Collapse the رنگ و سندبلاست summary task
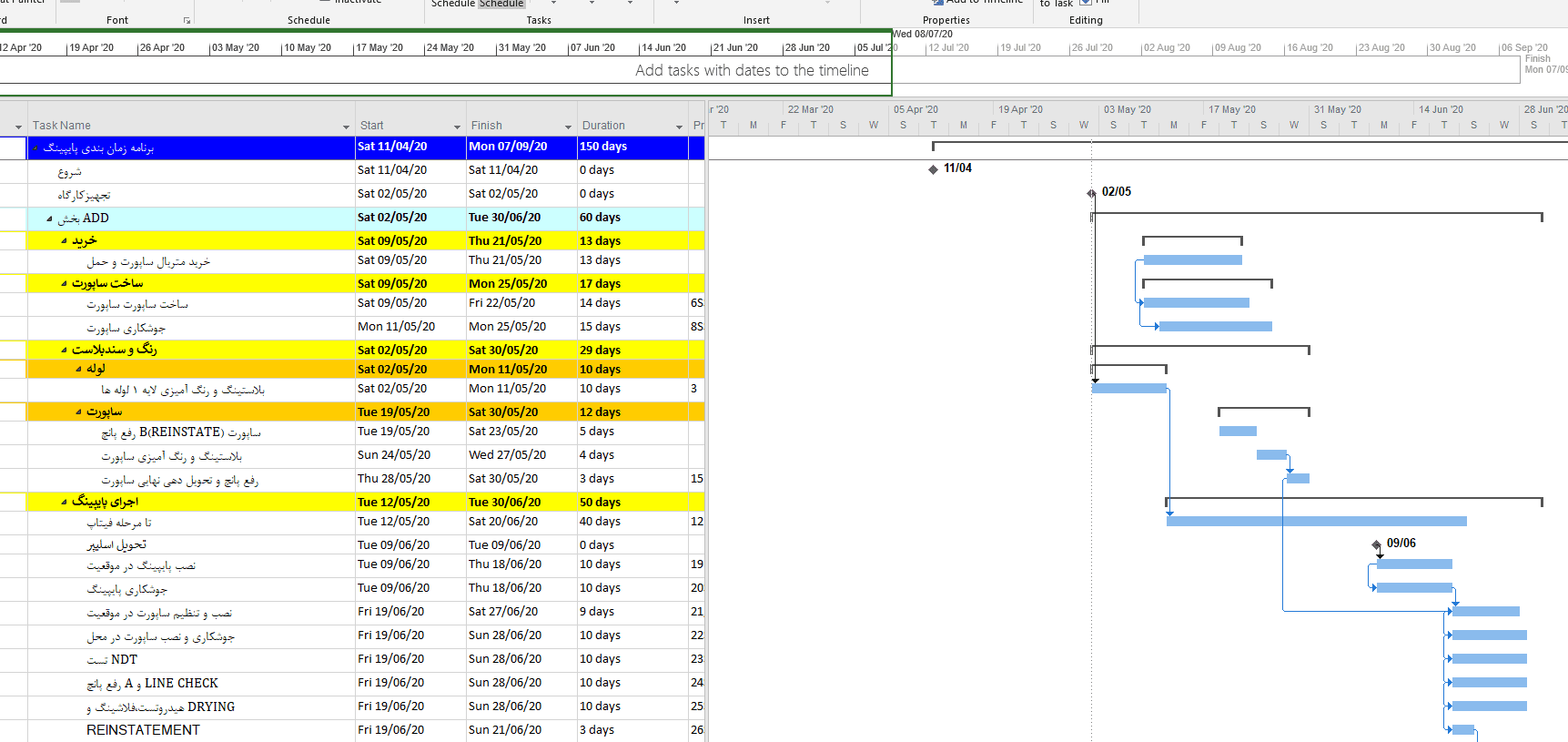This screenshot has height=742, width=1568. [64, 350]
